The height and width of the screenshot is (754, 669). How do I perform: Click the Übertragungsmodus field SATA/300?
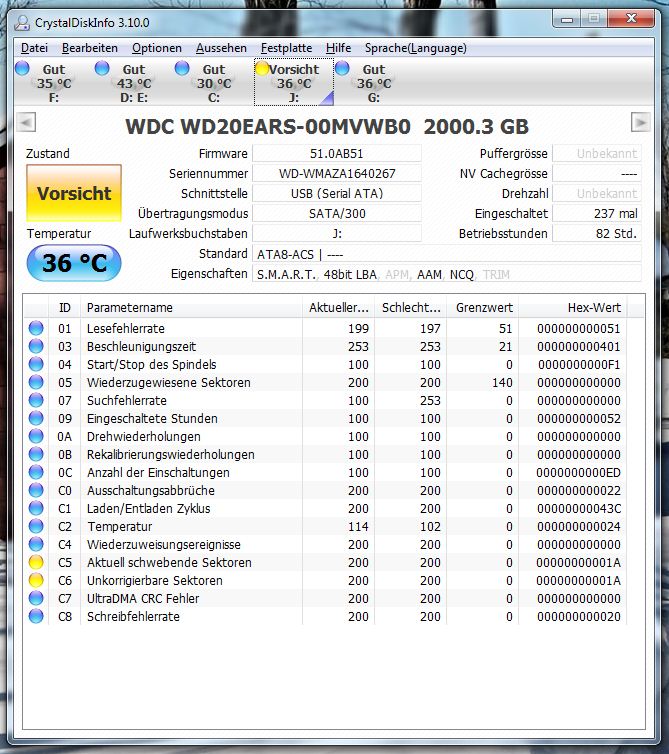pos(337,214)
